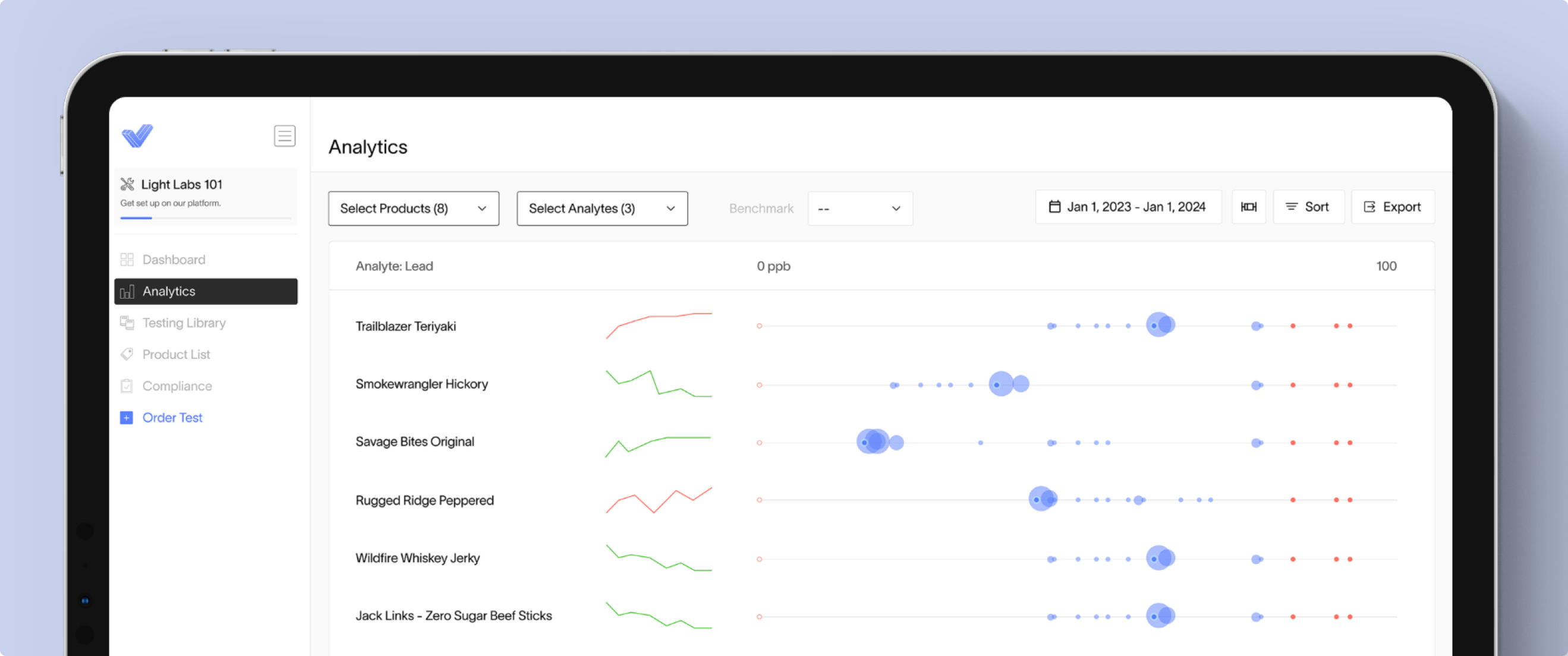Open the Compliance section
Viewport: 1568px width, 656px height.
click(x=206, y=386)
